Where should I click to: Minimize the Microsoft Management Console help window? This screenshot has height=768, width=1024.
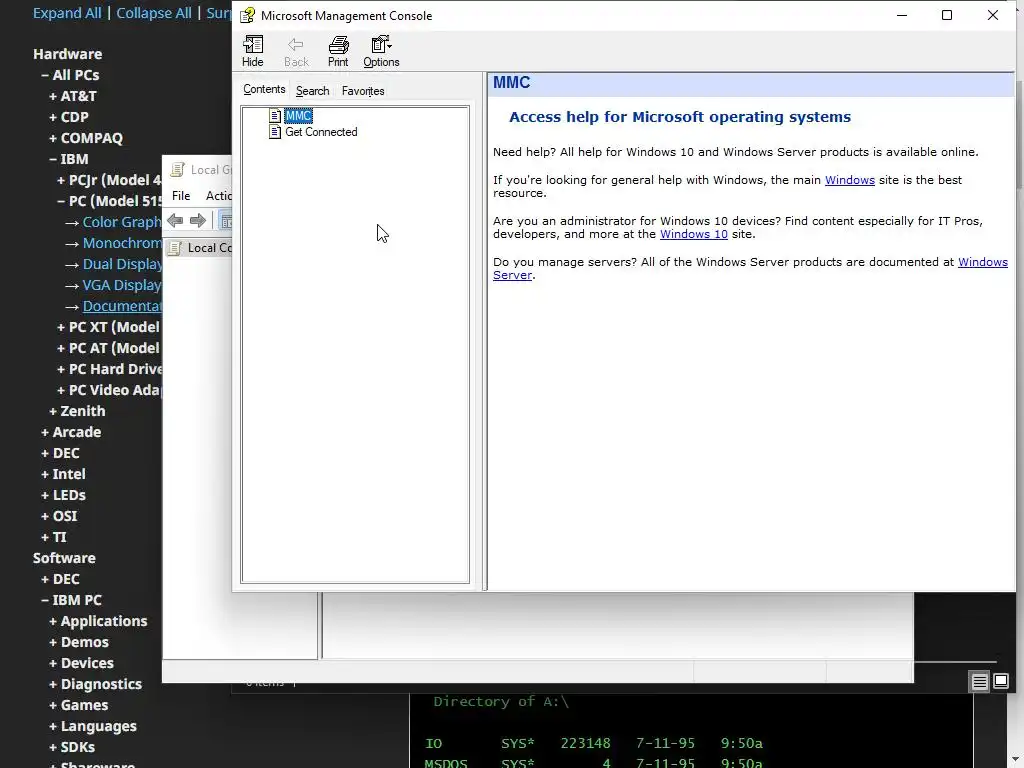(902, 15)
